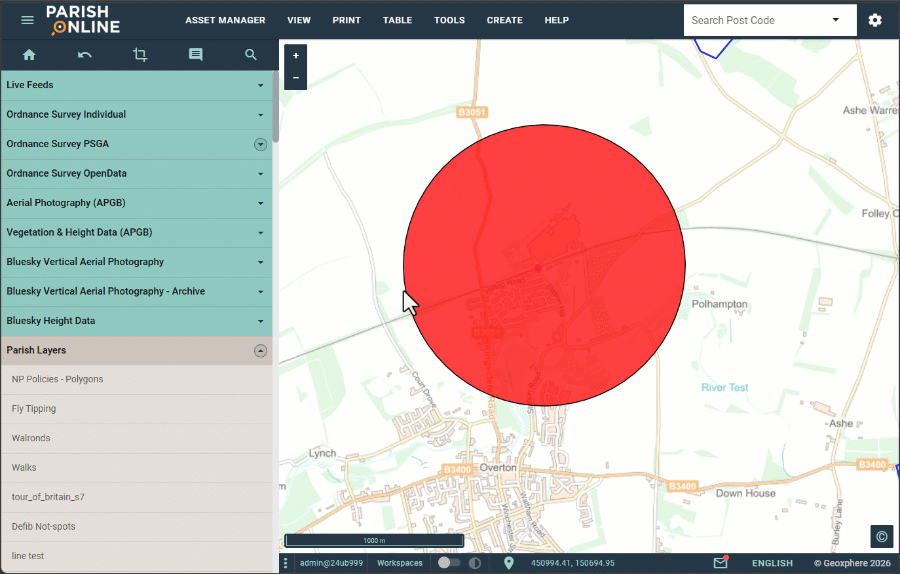Open the comment annotation icon
This screenshot has height=574, width=900.
(x=195, y=55)
